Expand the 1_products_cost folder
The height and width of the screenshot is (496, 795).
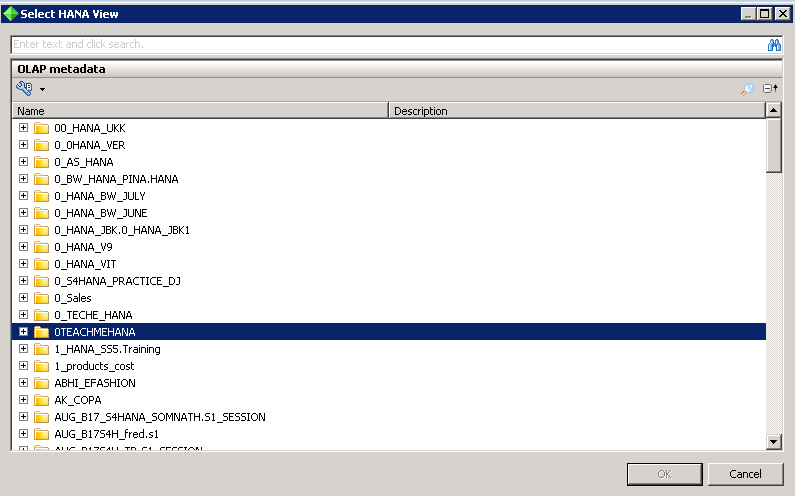(23, 366)
